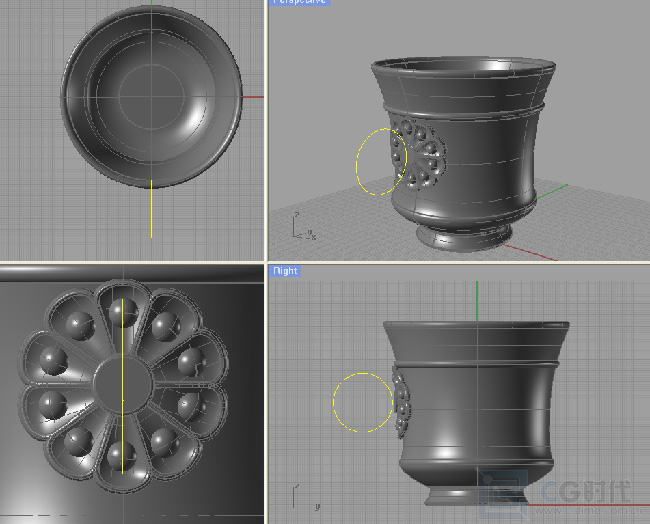The image size is (650, 524).
Task: Select the cup rim in the Perspective viewport
Action: [463, 67]
